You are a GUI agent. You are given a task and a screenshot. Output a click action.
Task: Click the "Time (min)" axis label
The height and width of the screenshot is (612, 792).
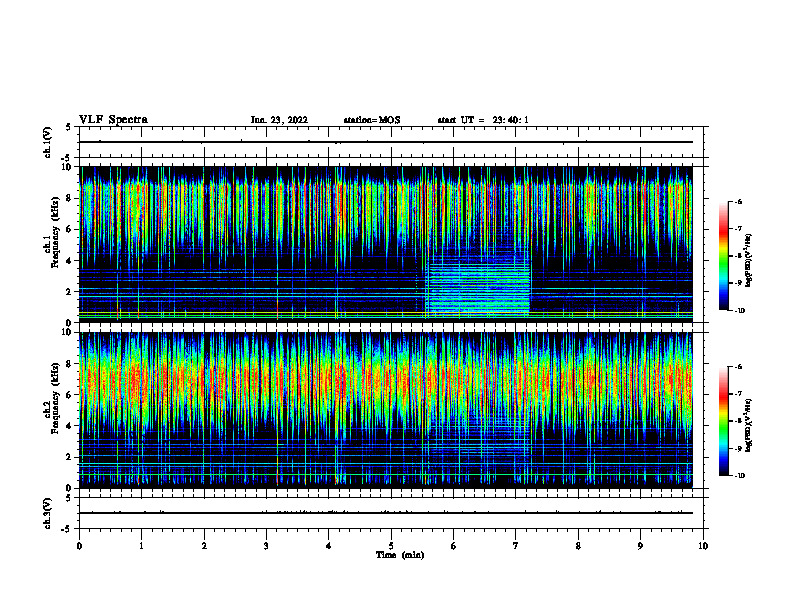(400, 555)
